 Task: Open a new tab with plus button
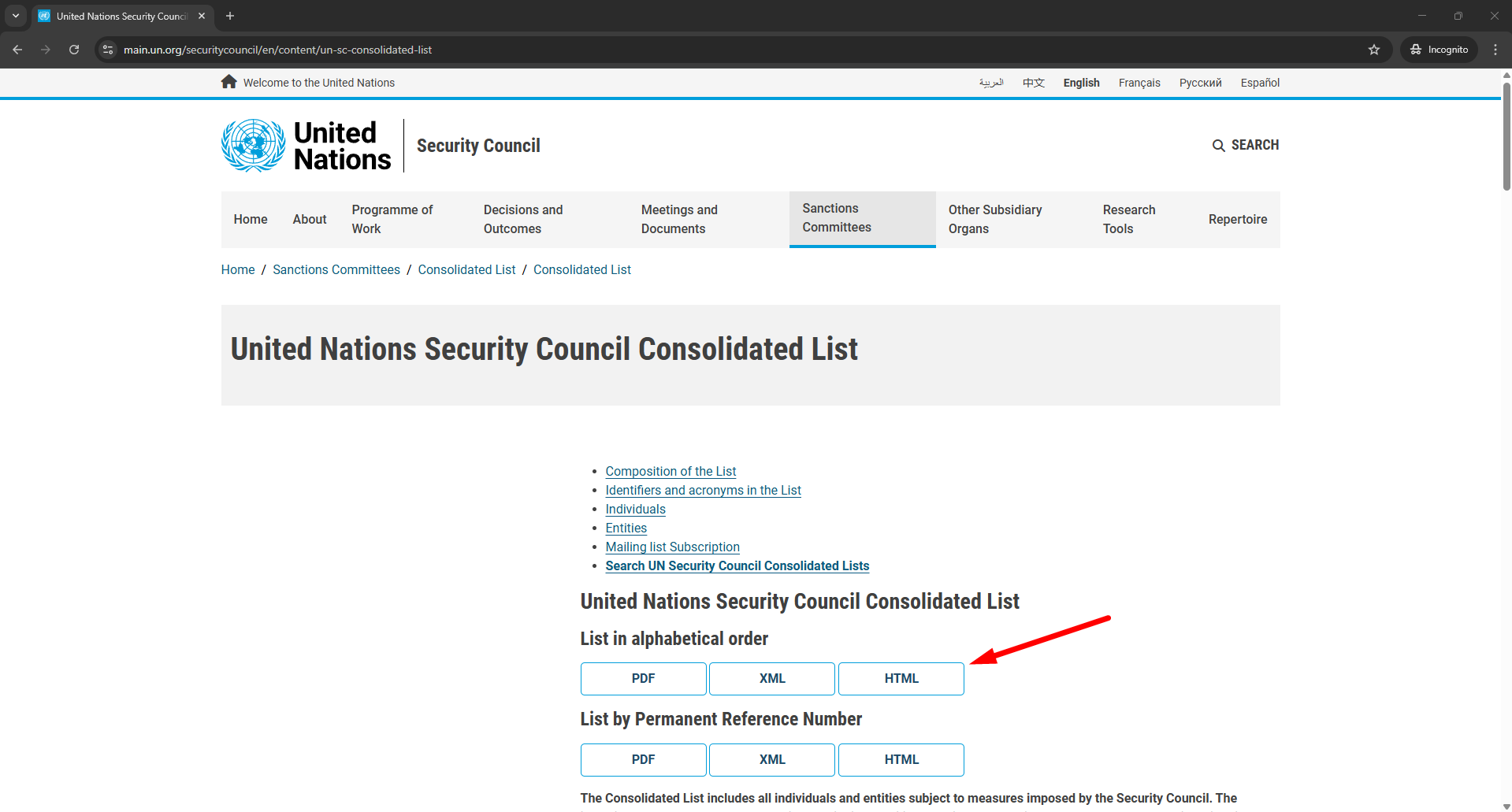(230, 16)
